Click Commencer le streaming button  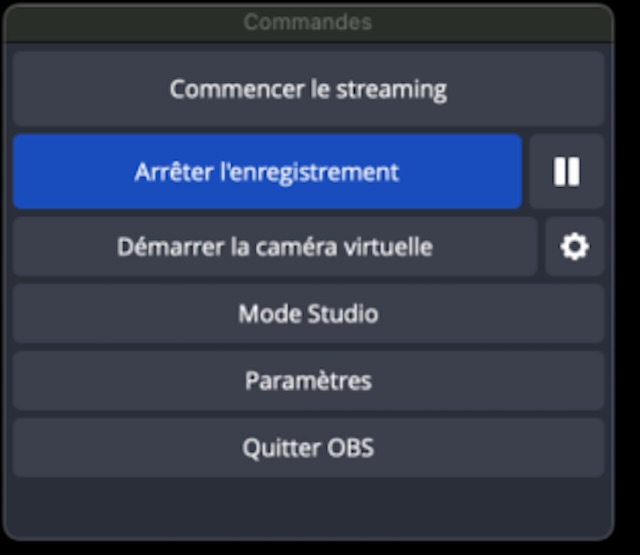[x=308, y=89]
